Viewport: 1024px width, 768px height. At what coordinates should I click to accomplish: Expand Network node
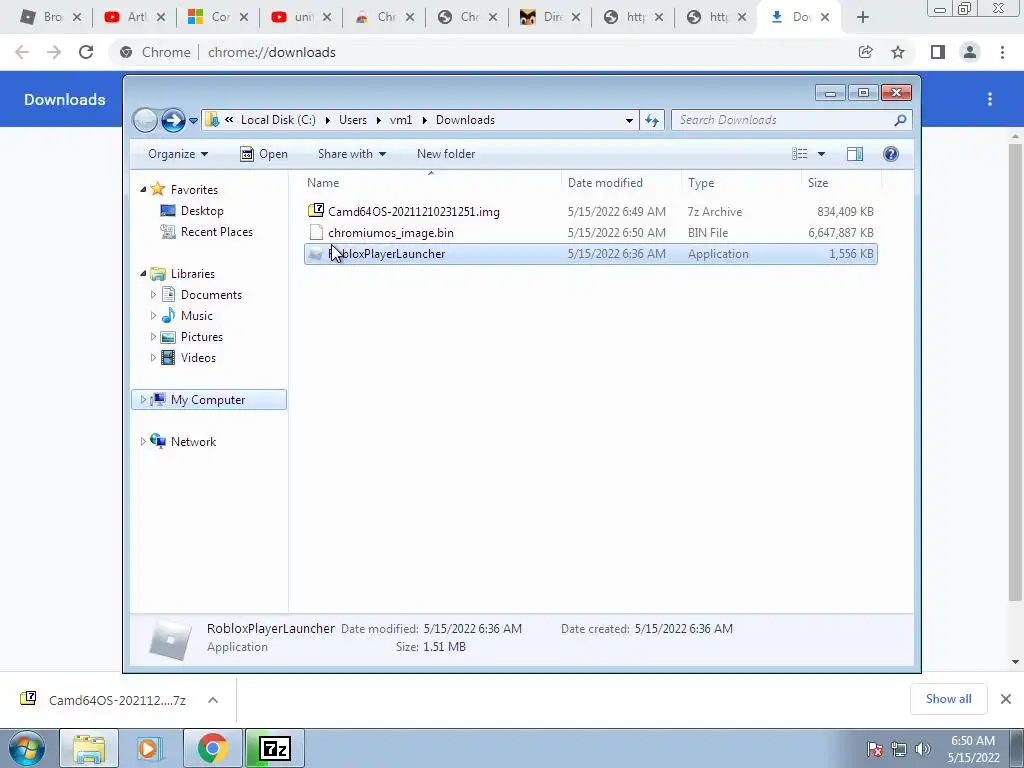click(143, 441)
